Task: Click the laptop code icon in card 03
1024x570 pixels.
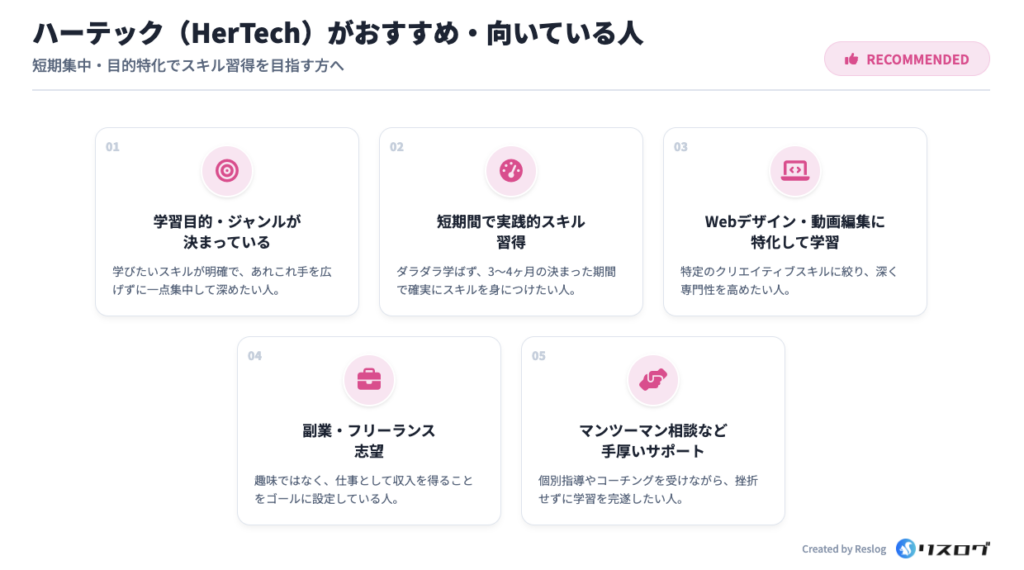Action: (x=795, y=171)
